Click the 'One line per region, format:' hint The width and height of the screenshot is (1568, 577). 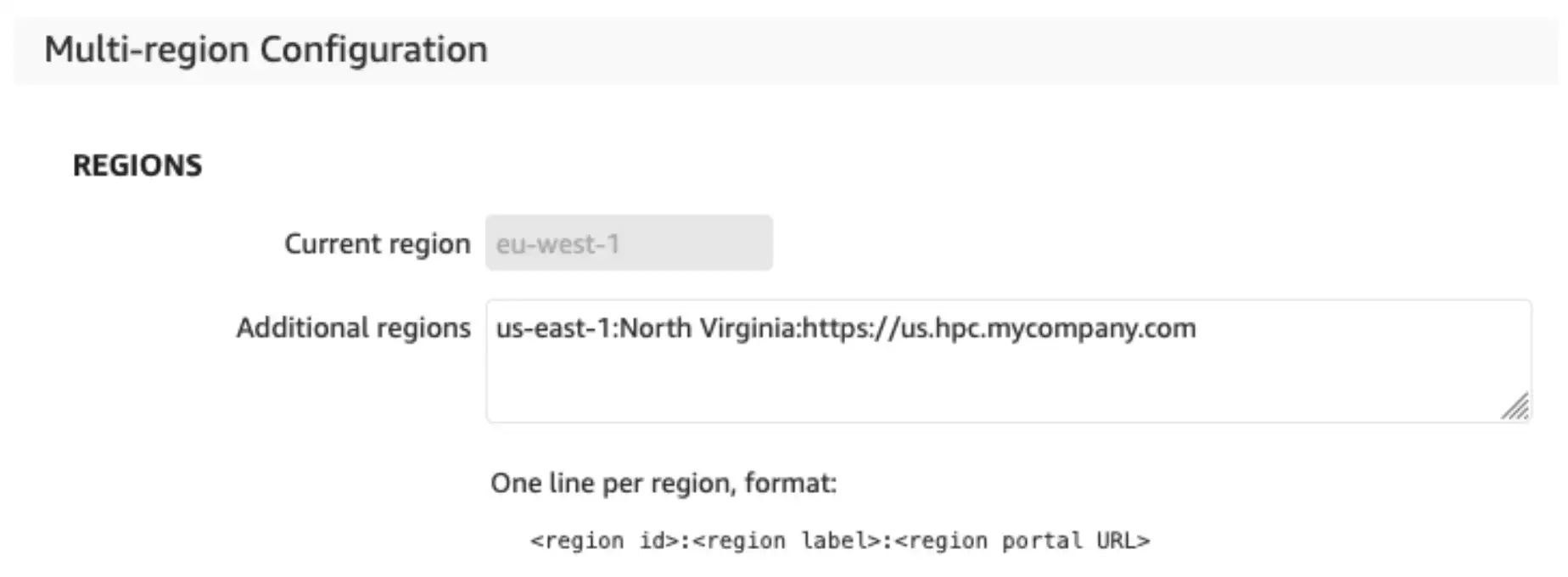click(x=664, y=484)
